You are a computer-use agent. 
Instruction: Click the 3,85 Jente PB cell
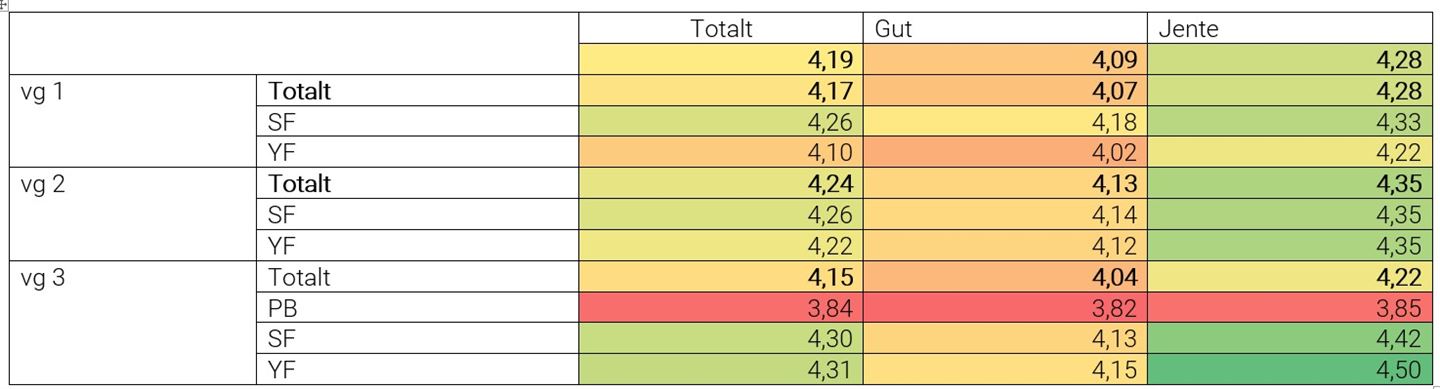point(1289,308)
